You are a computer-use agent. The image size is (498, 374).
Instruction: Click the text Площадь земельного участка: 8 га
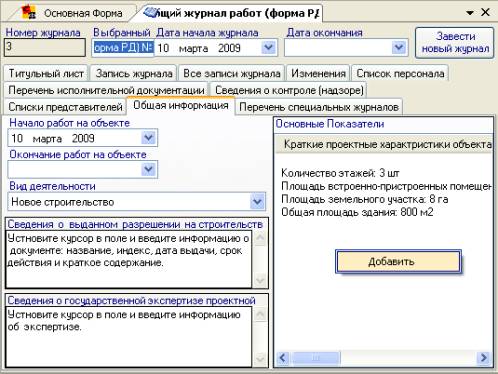[365, 199]
